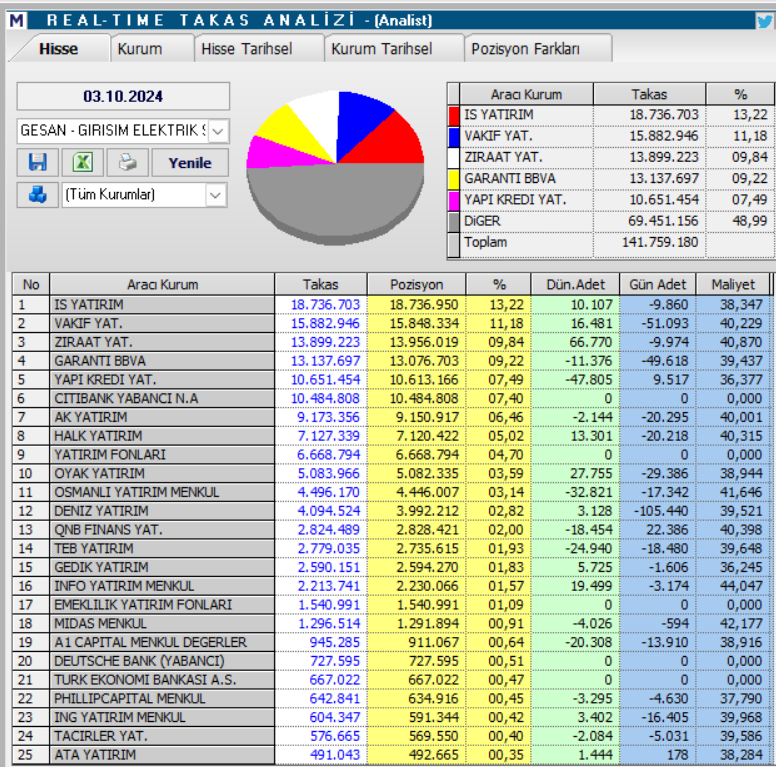This screenshot has height=767, width=776.
Task: Click the GARANTI BBVA summary table row
Action: 611,179
